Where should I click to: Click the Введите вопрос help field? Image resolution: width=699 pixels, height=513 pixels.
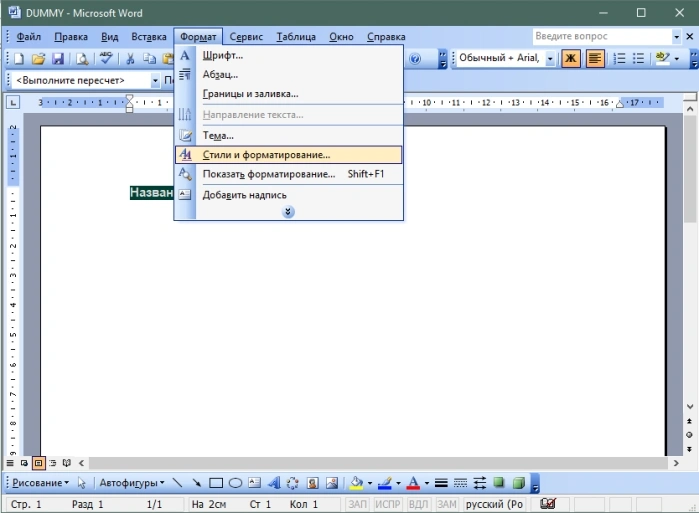pyautogui.click(x=602, y=36)
